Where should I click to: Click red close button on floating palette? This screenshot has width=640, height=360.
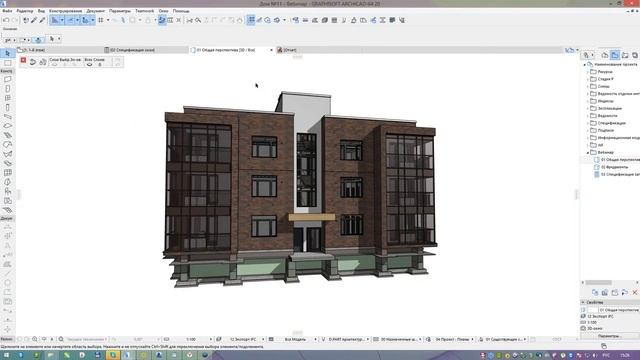(x=23, y=60)
